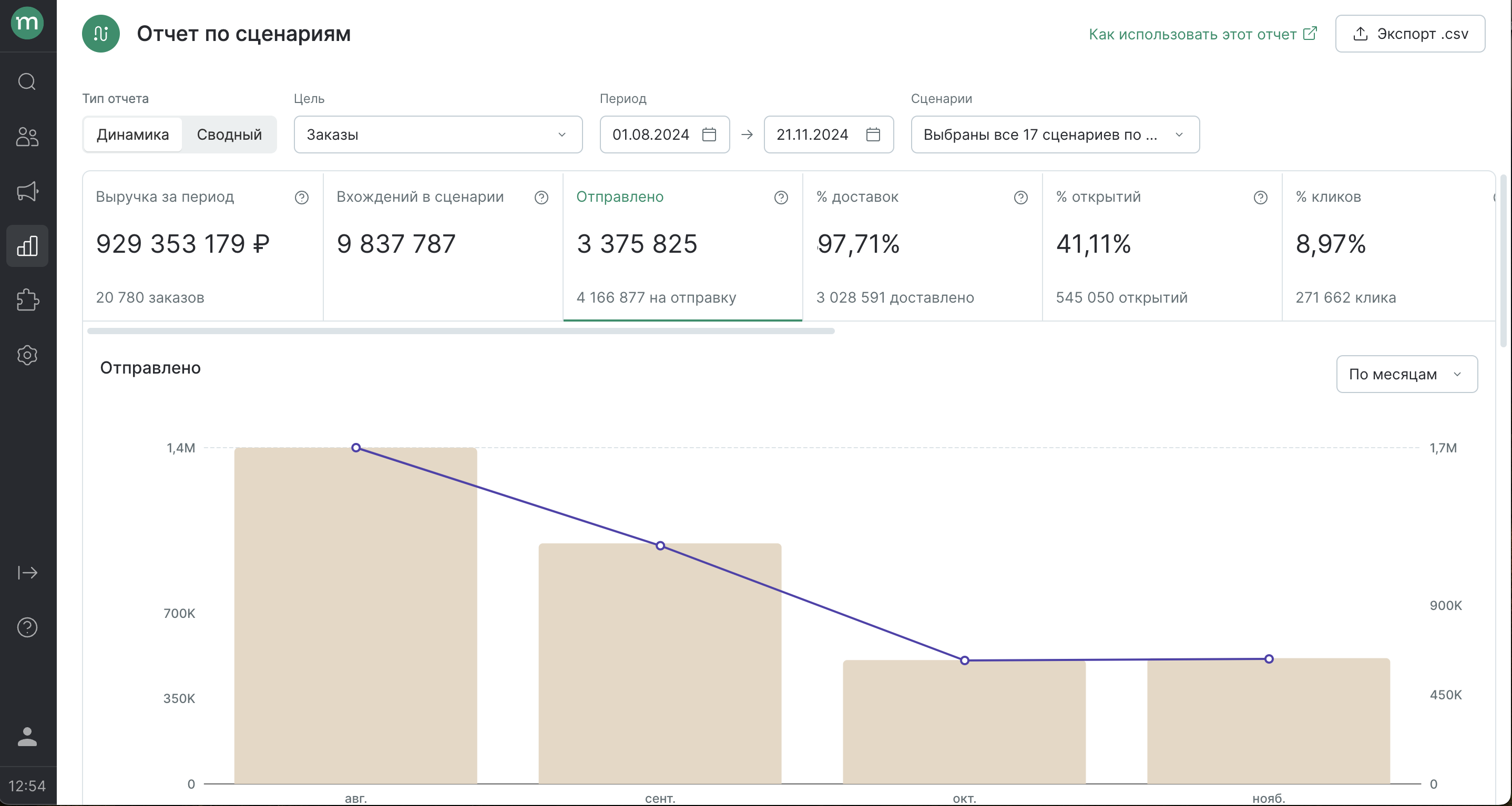1512x806 pixels.
Task: Open calendar for end date 21.11.2024
Action: click(873, 135)
